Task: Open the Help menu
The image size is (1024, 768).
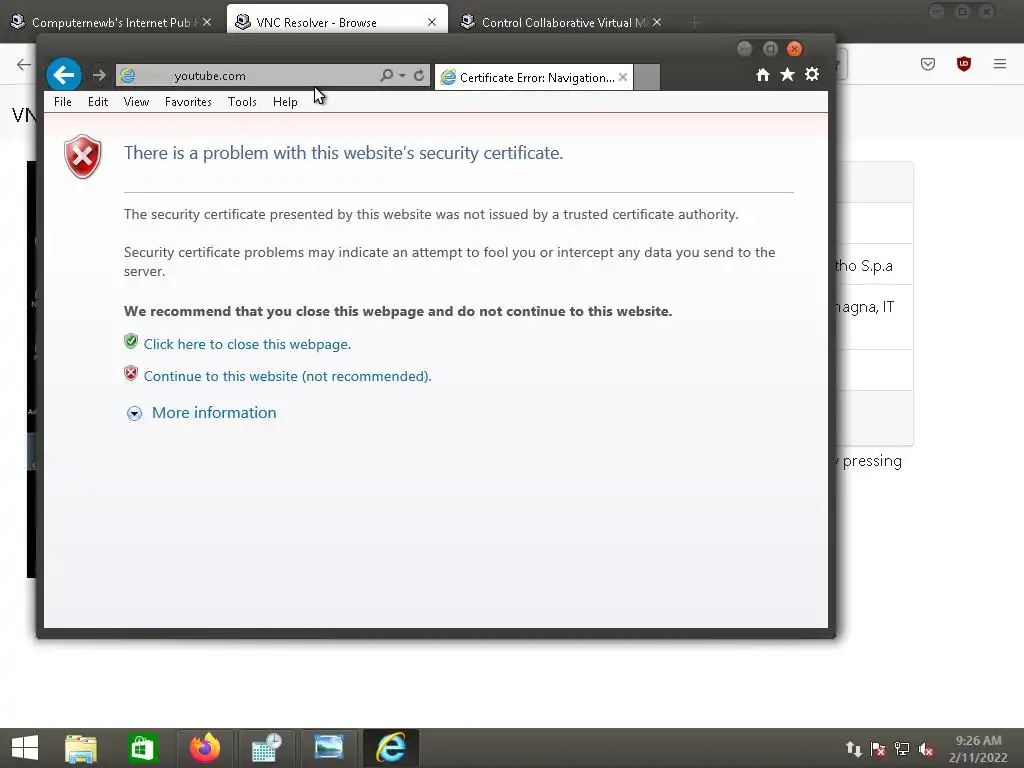Action: [285, 102]
